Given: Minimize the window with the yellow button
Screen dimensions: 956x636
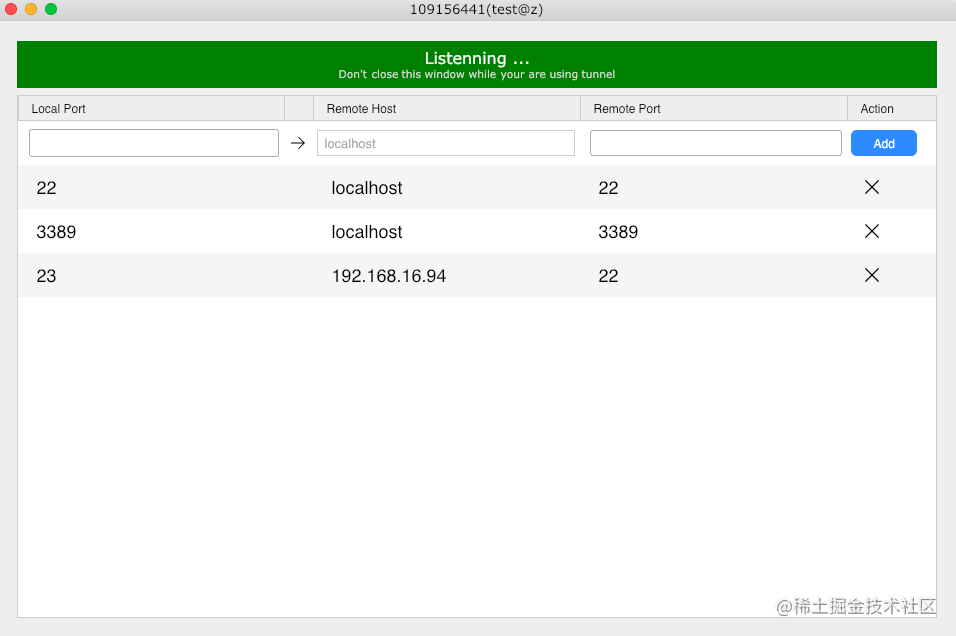Looking at the screenshot, I should point(31,9).
